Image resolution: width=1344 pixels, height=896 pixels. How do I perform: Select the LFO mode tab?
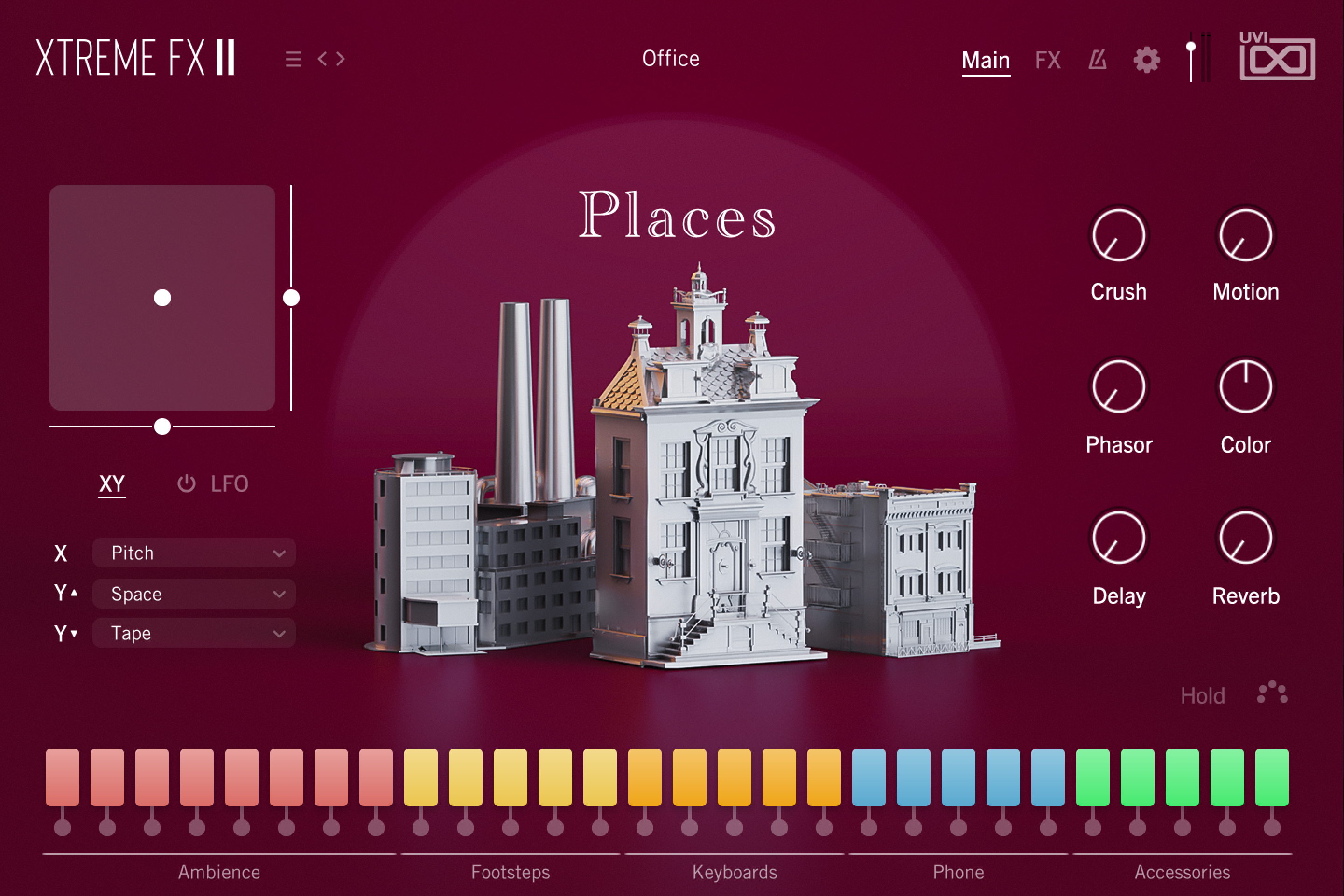tap(229, 484)
